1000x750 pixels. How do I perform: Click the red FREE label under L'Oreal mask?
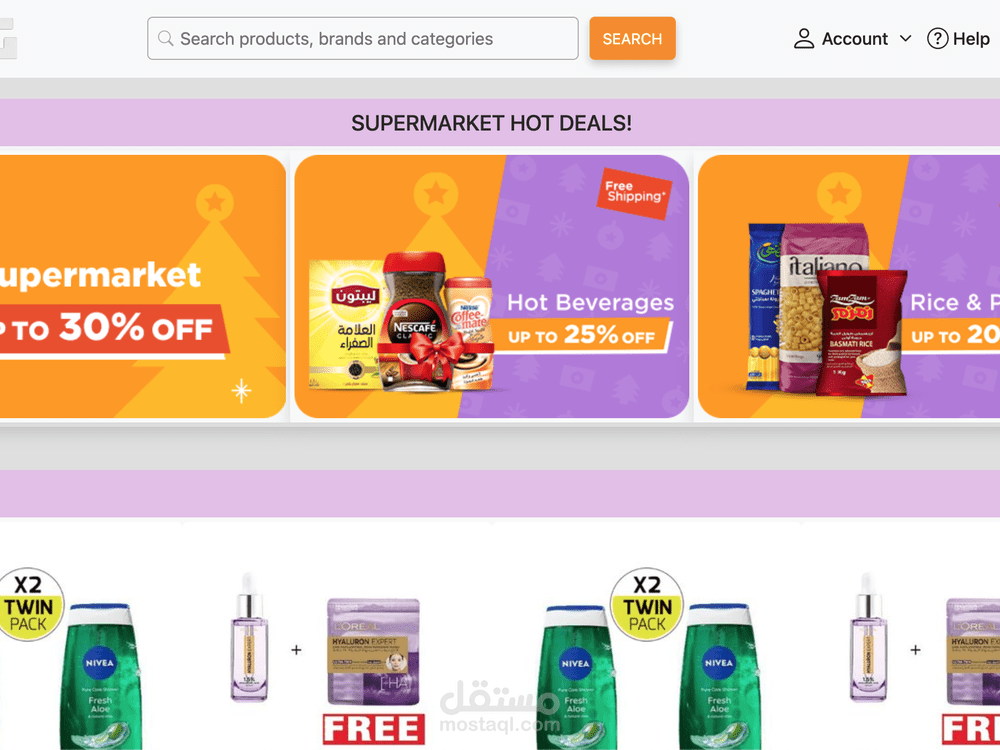coord(374,729)
